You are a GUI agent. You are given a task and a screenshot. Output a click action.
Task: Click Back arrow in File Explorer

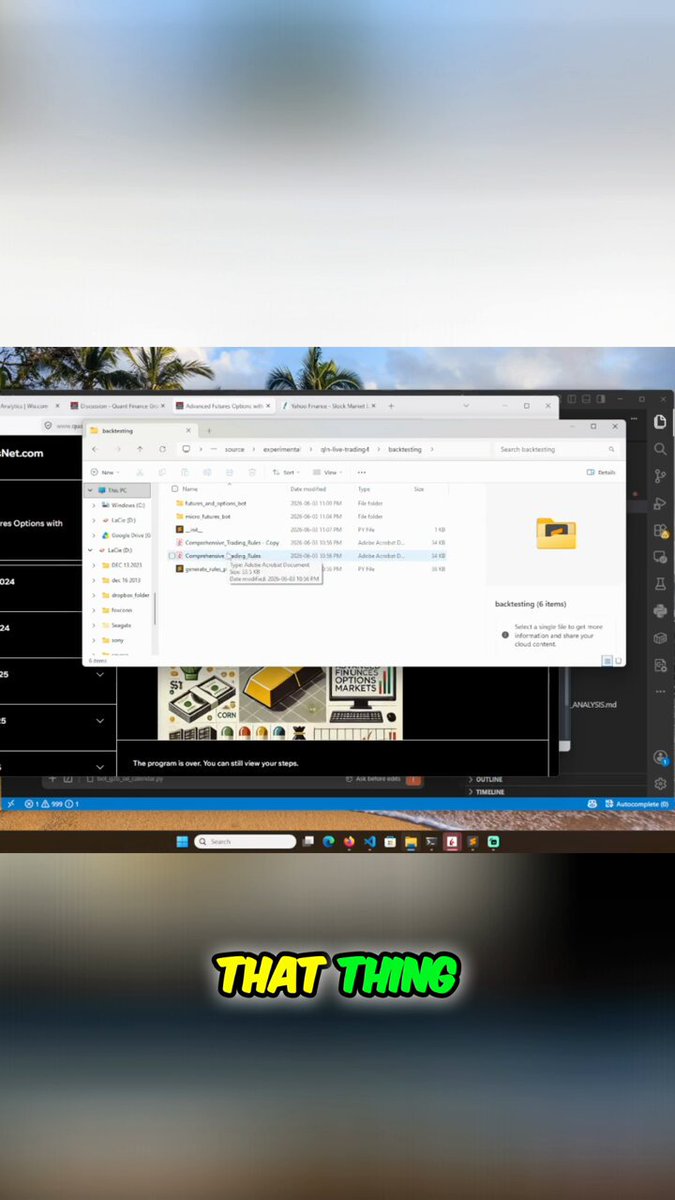95,449
